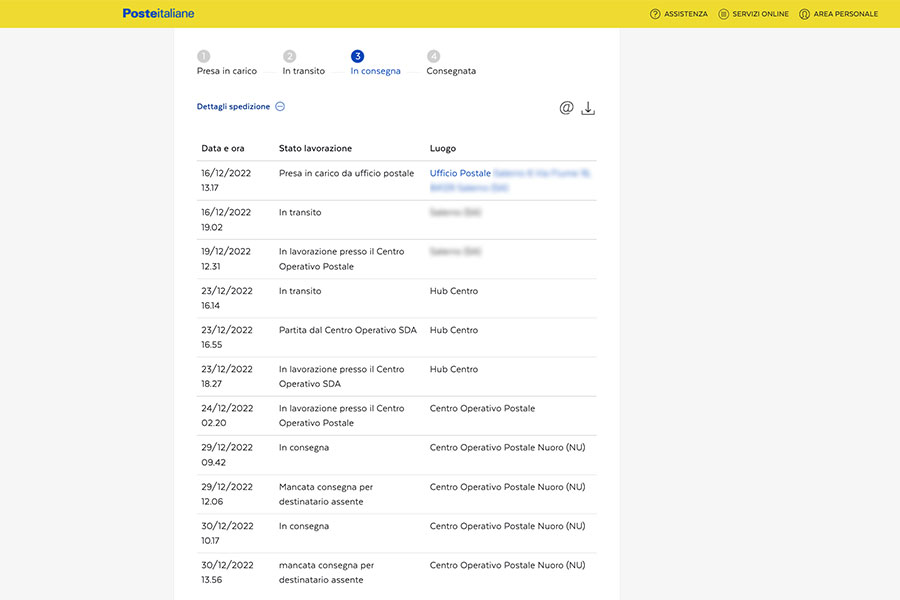The width and height of the screenshot is (900, 600).
Task: Click the Stato lavorazione column header
Action: tap(315, 148)
